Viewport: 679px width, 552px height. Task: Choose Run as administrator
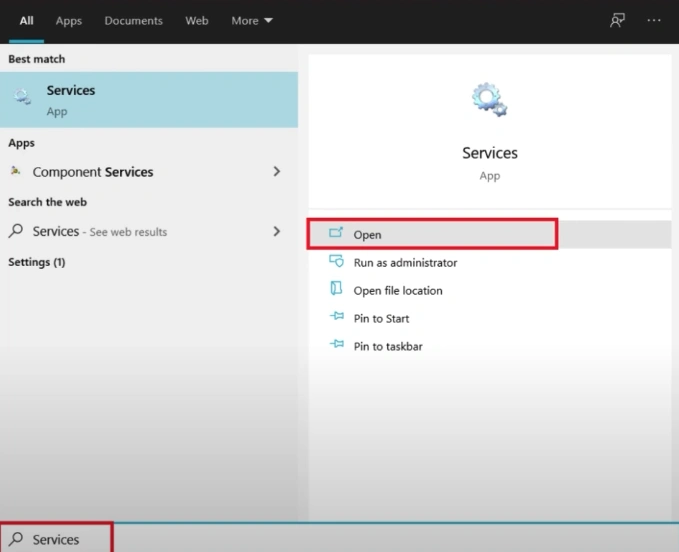coord(490,262)
